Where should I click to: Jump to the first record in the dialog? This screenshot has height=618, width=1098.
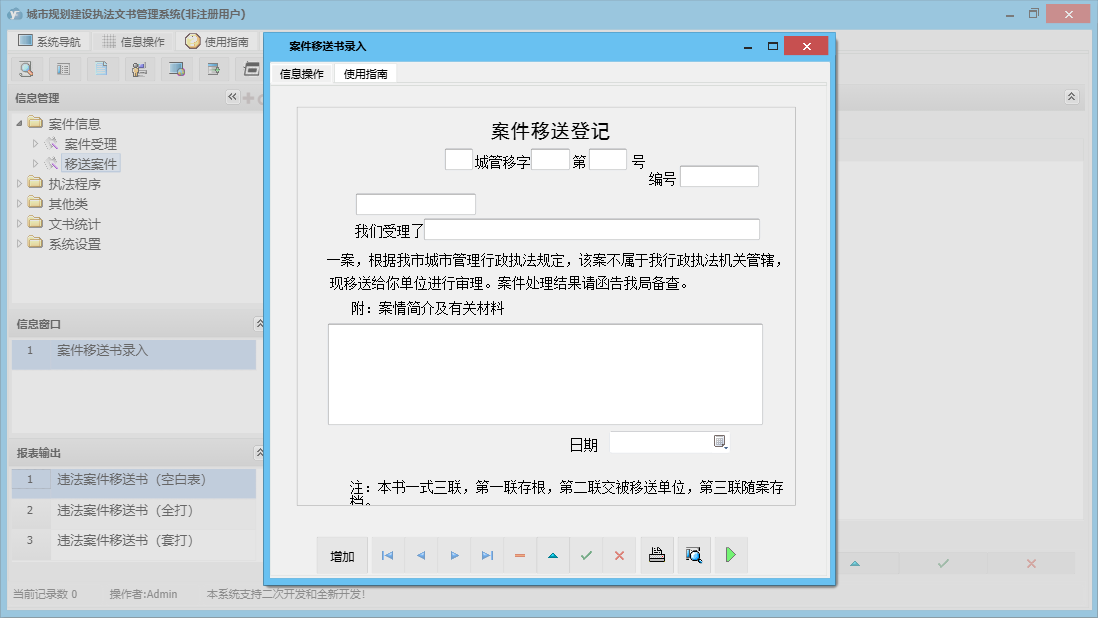pos(387,555)
